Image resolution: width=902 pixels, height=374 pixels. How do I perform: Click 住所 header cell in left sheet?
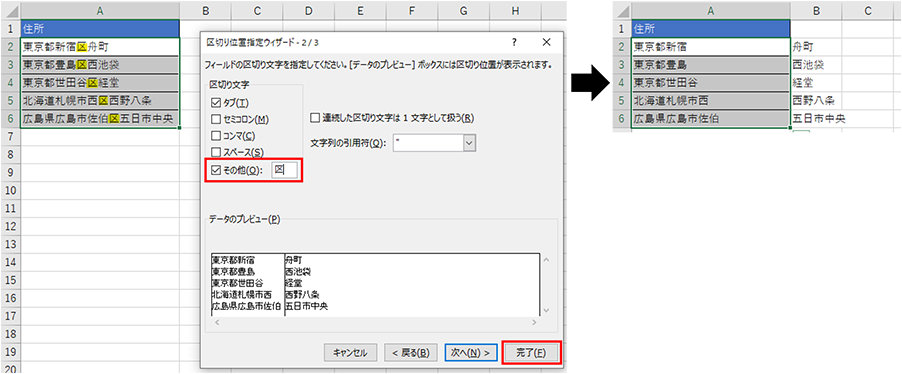[100, 28]
